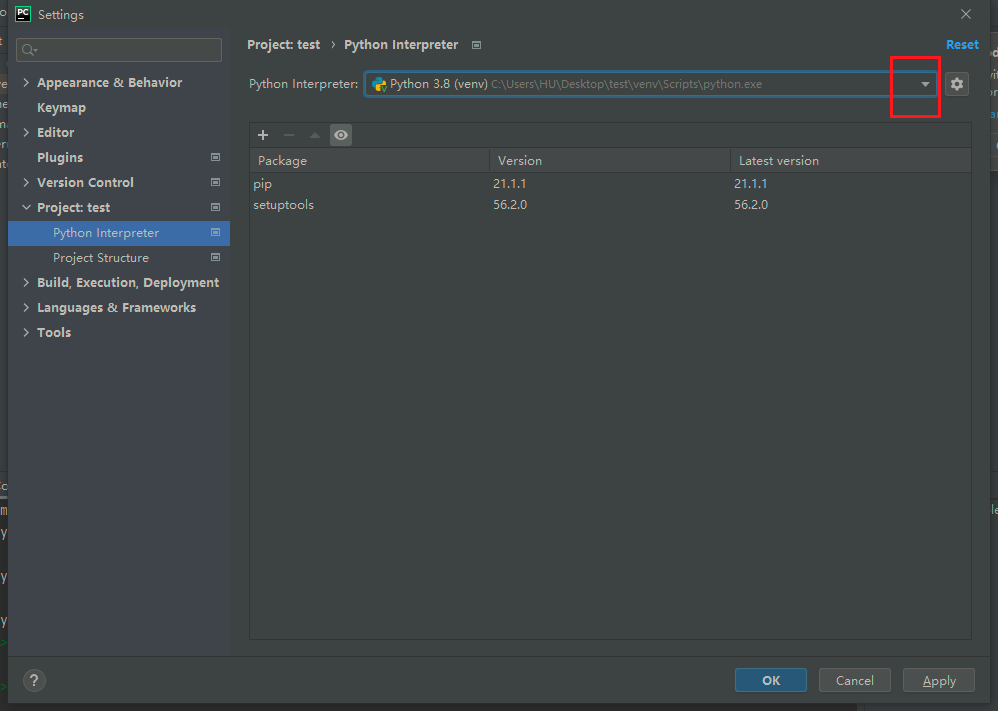Sort by the Package column header
The width and height of the screenshot is (998, 711).
(370, 160)
